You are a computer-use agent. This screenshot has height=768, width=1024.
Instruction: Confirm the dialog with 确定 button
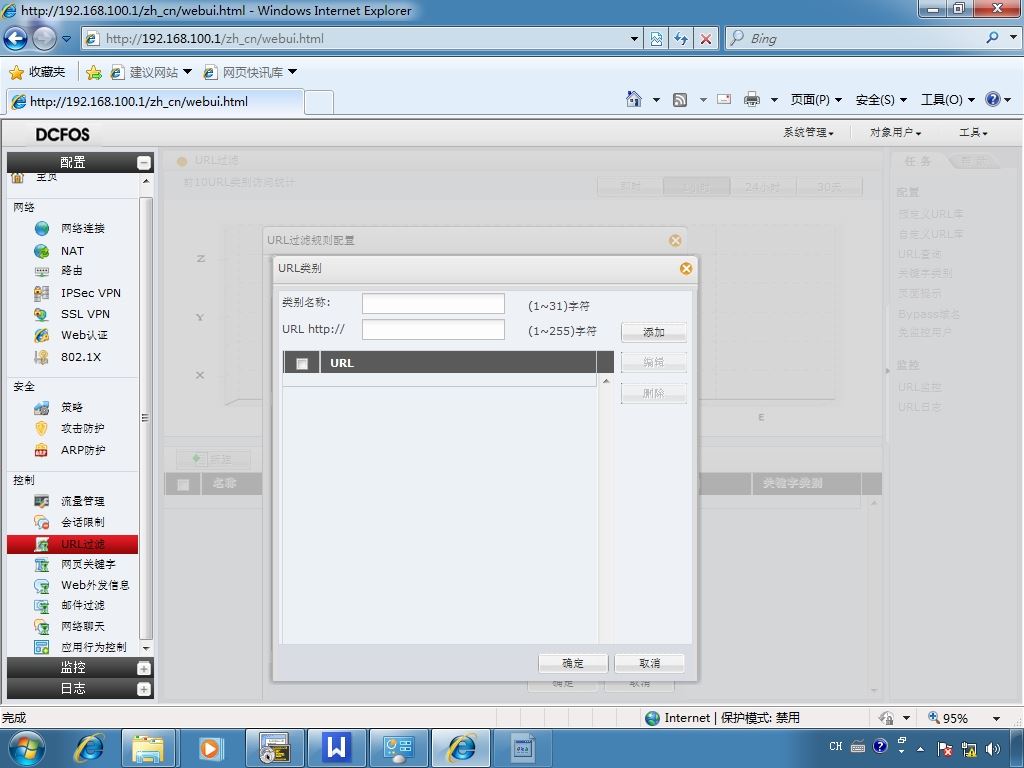tap(573, 663)
